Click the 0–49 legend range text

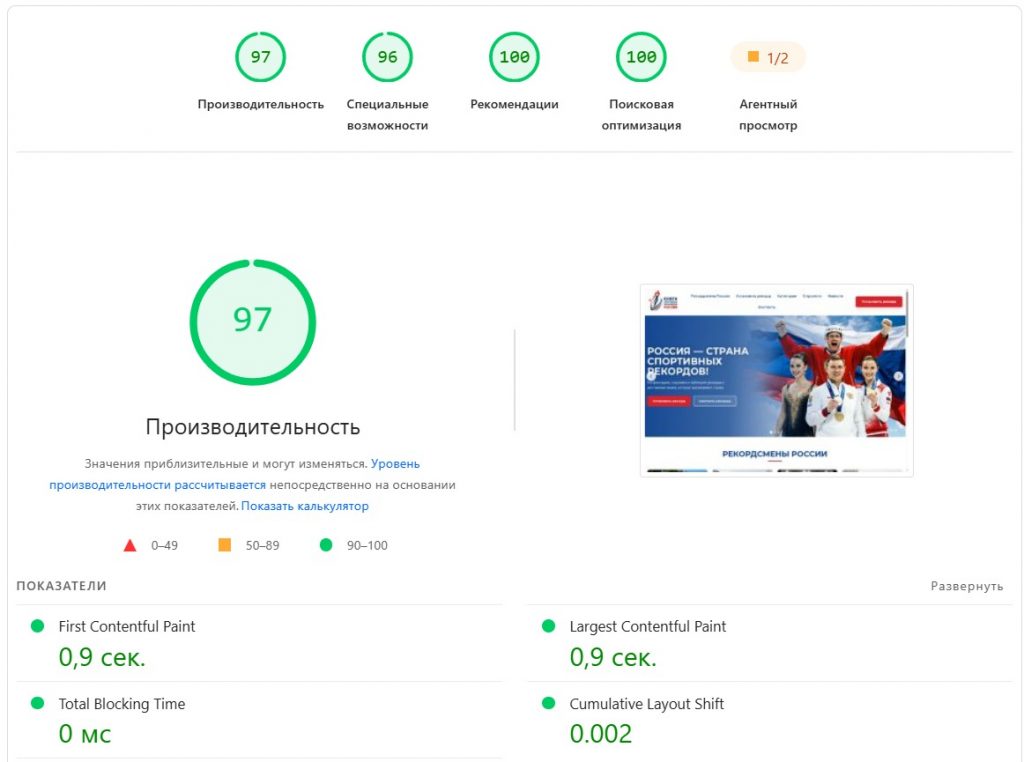pyautogui.click(x=164, y=545)
